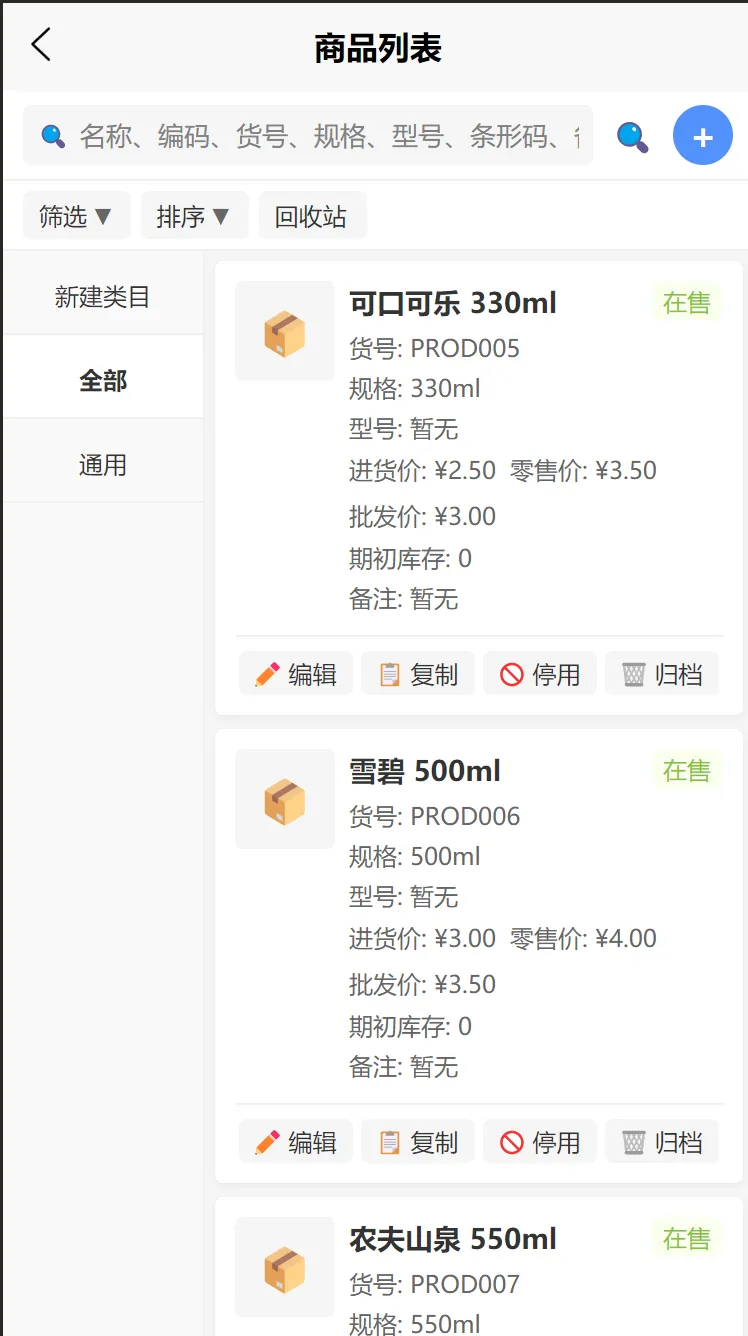
Task: Disable the 可口可乐 330ml product via 停用
Action: click(x=540, y=674)
